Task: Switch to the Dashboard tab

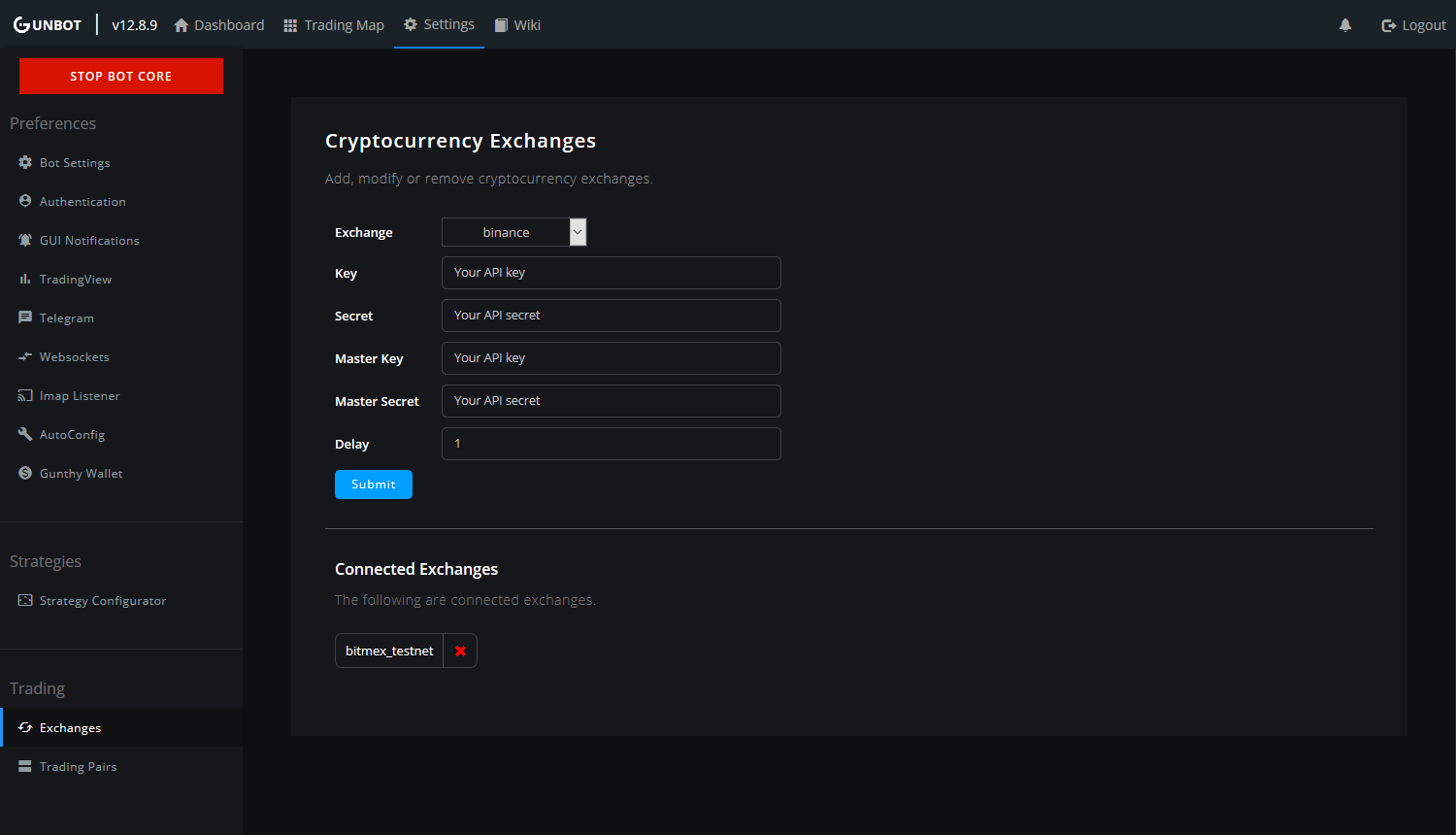Action: (x=218, y=25)
